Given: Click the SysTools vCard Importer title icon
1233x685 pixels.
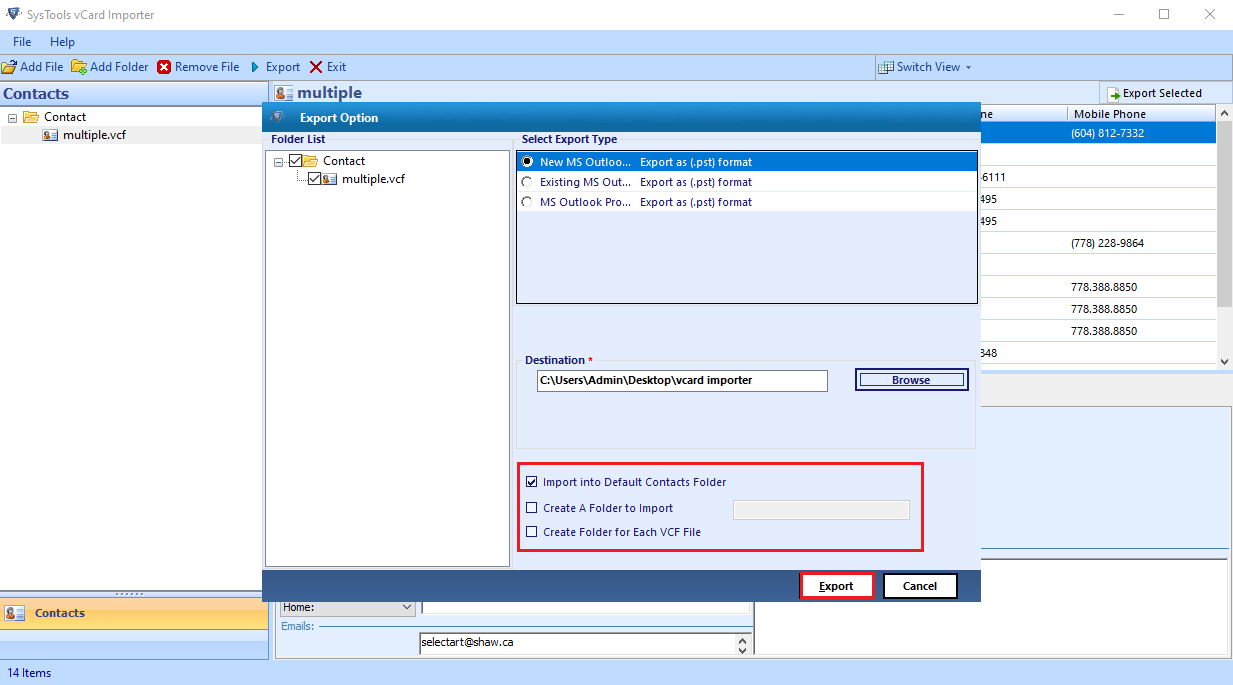Looking at the screenshot, I should [12, 15].
